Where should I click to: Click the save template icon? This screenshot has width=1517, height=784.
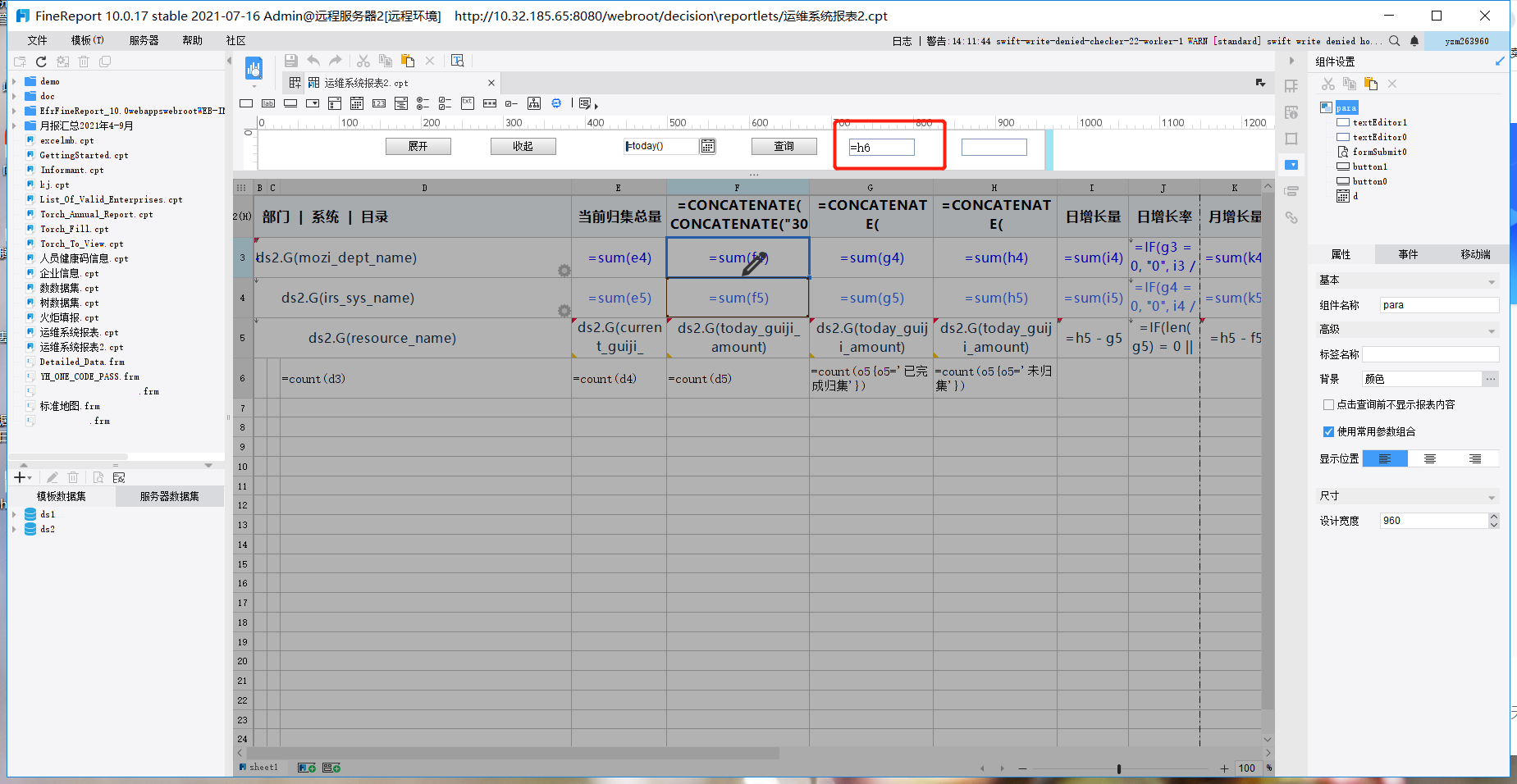(290, 61)
